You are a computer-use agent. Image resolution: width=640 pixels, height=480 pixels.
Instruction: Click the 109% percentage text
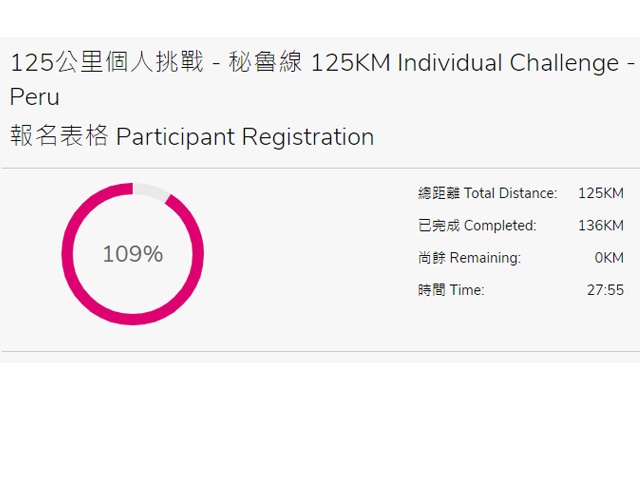click(133, 254)
